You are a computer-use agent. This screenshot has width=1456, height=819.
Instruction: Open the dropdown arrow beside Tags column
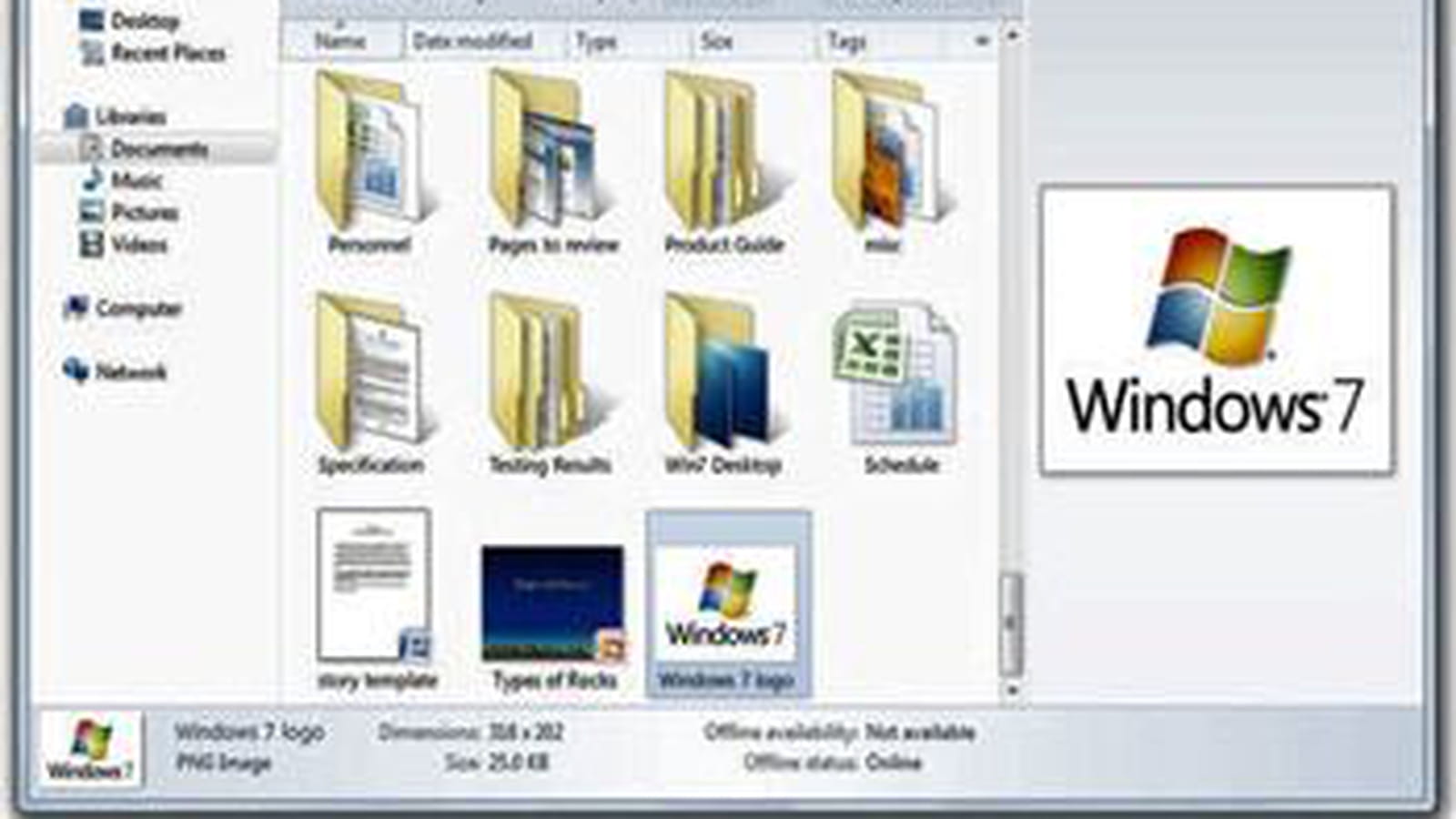(x=981, y=41)
